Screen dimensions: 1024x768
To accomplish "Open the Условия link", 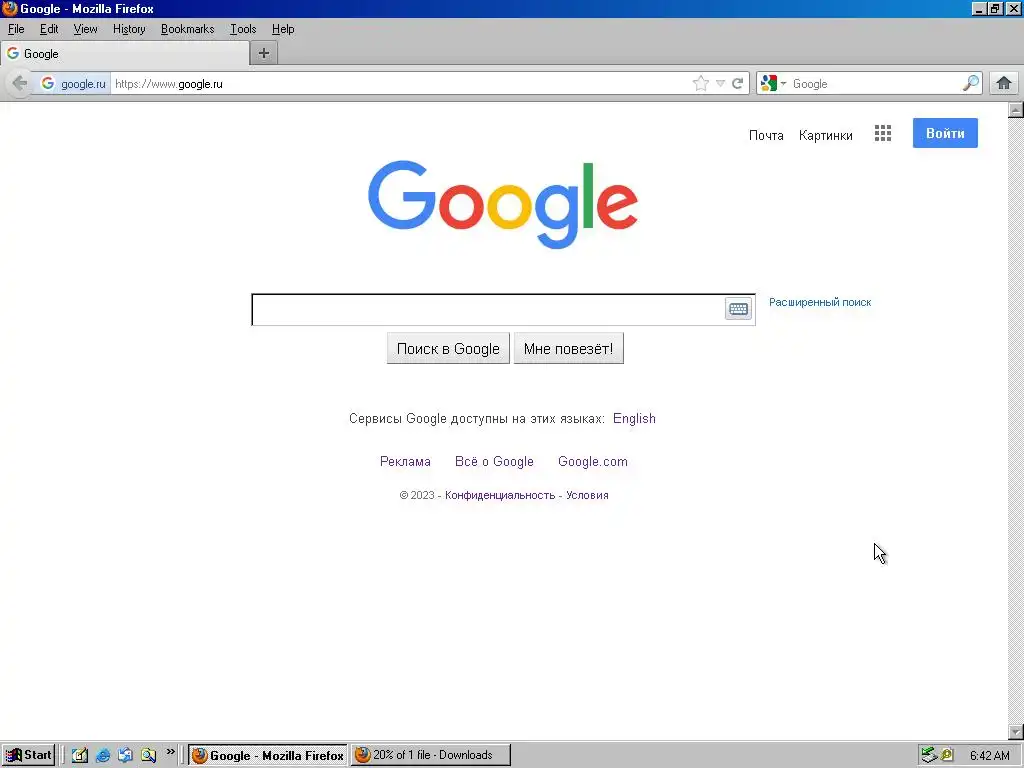I will [587, 496].
